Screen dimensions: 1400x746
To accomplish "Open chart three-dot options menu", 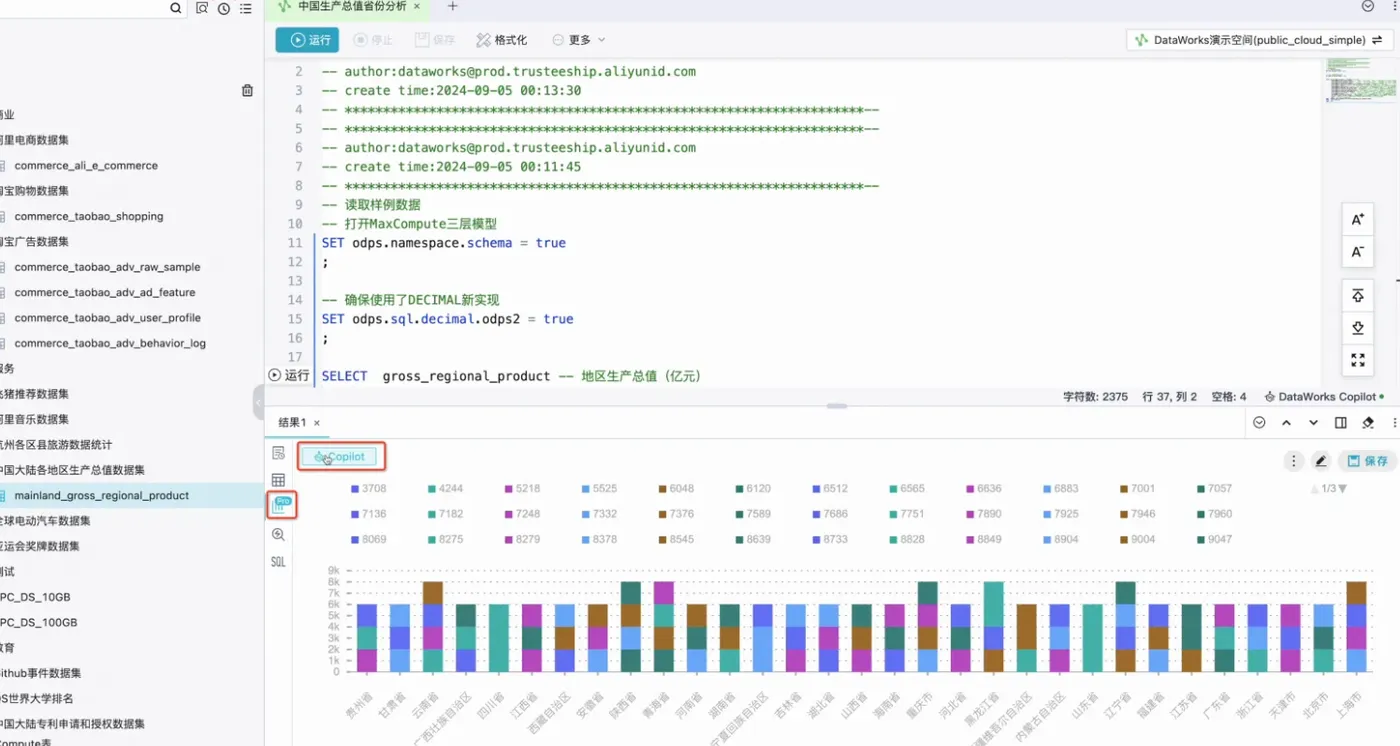I will coord(1294,461).
